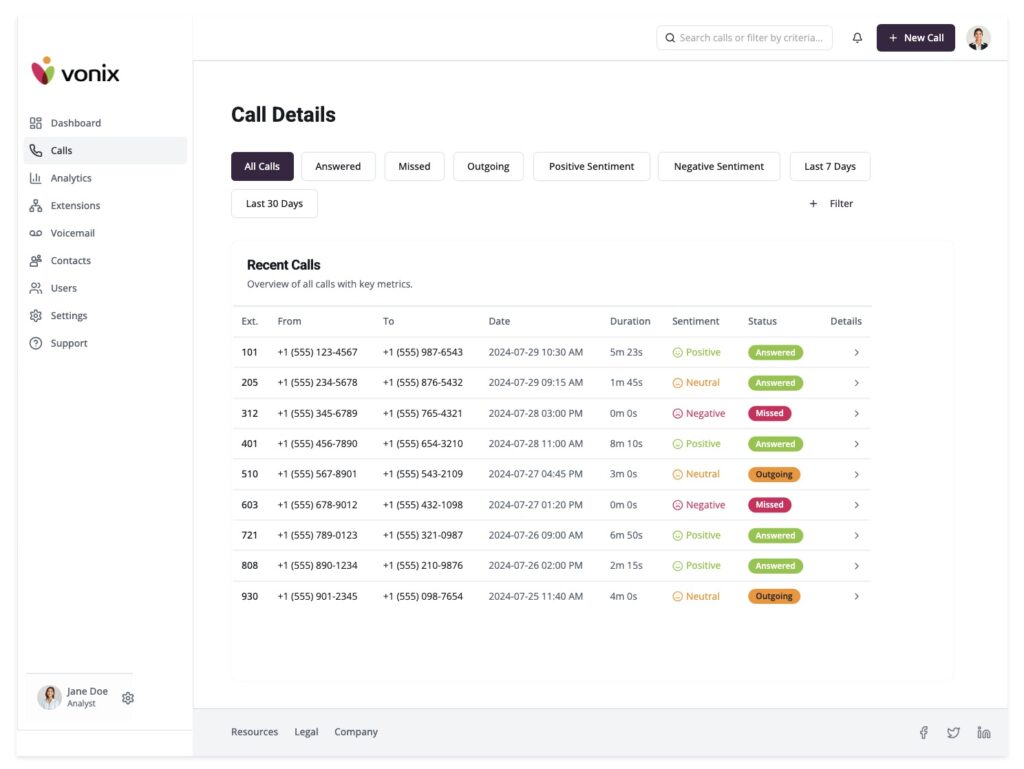Enable the Negative Sentiment filter
Image resolution: width=1024 pixels, height=769 pixels.
pyautogui.click(x=718, y=167)
